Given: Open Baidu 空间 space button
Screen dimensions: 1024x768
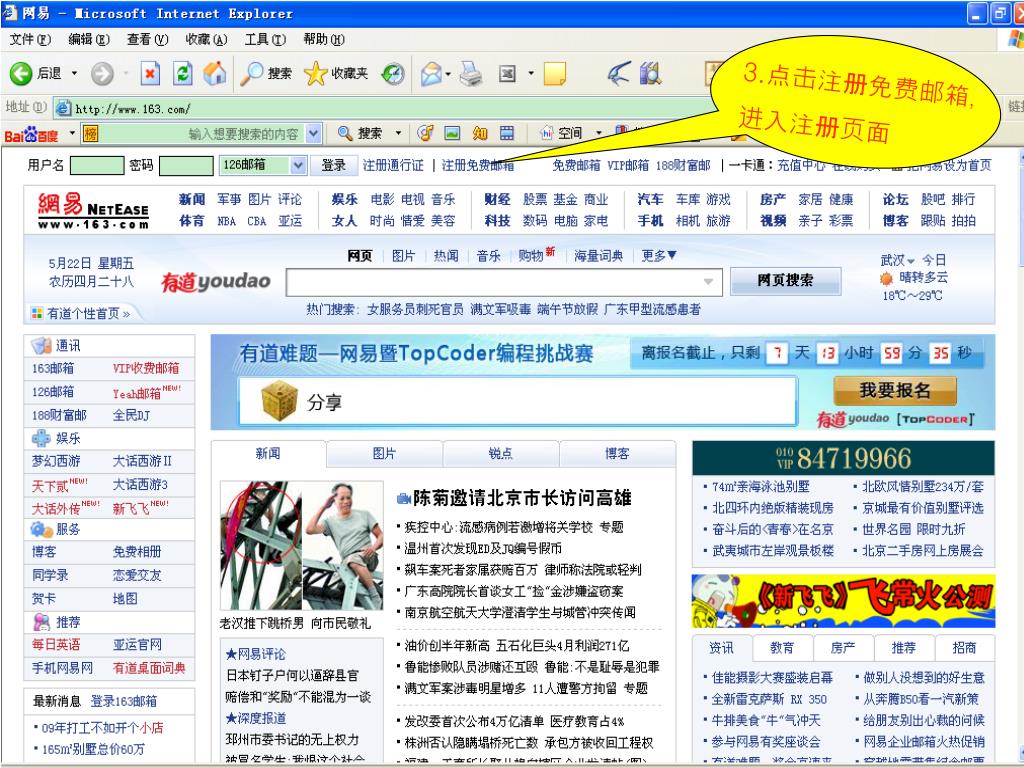Looking at the screenshot, I should 562,133.
